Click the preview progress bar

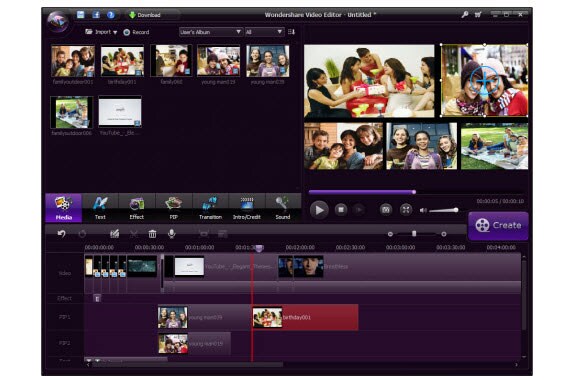point(416,192)
